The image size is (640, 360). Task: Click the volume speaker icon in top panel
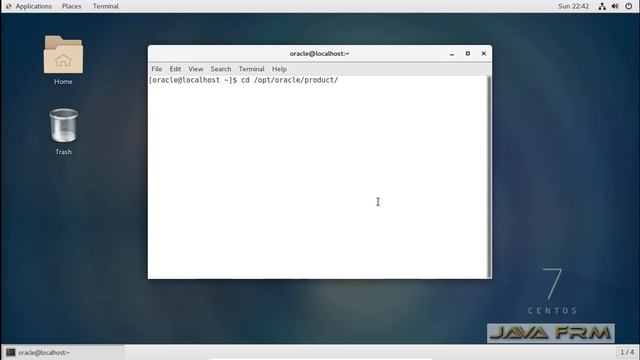click(x=615, y=6)
